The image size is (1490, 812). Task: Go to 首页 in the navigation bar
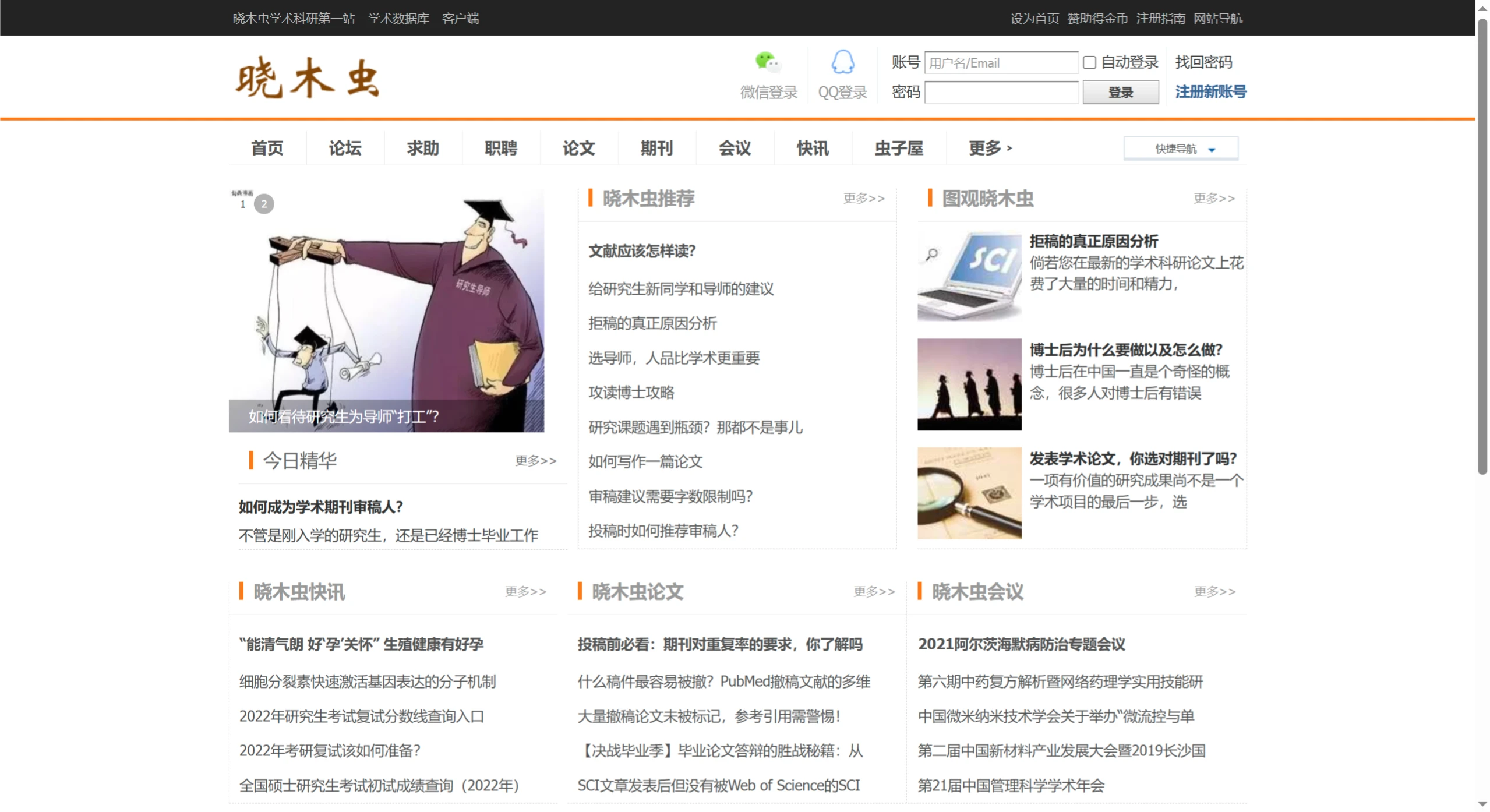pyautogui.click(x=267, y=148)
